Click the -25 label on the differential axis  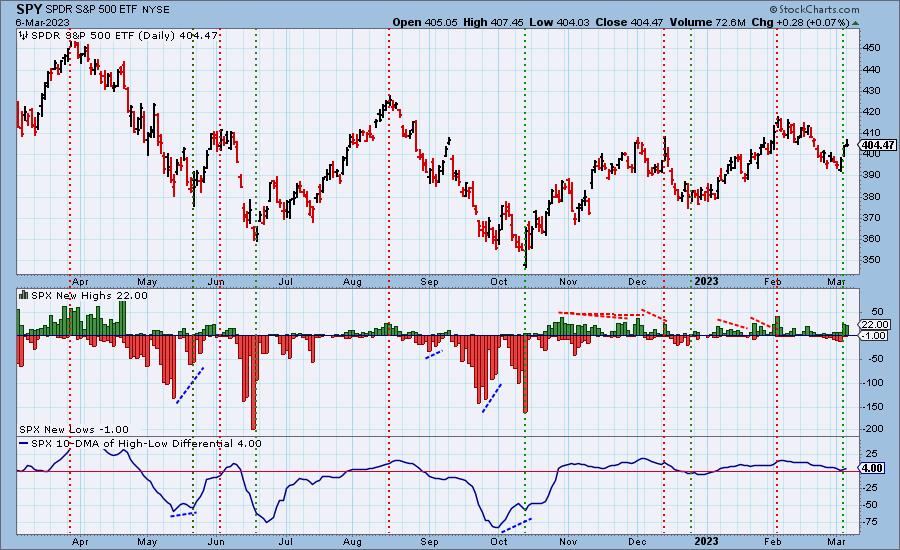pos(871,487)
